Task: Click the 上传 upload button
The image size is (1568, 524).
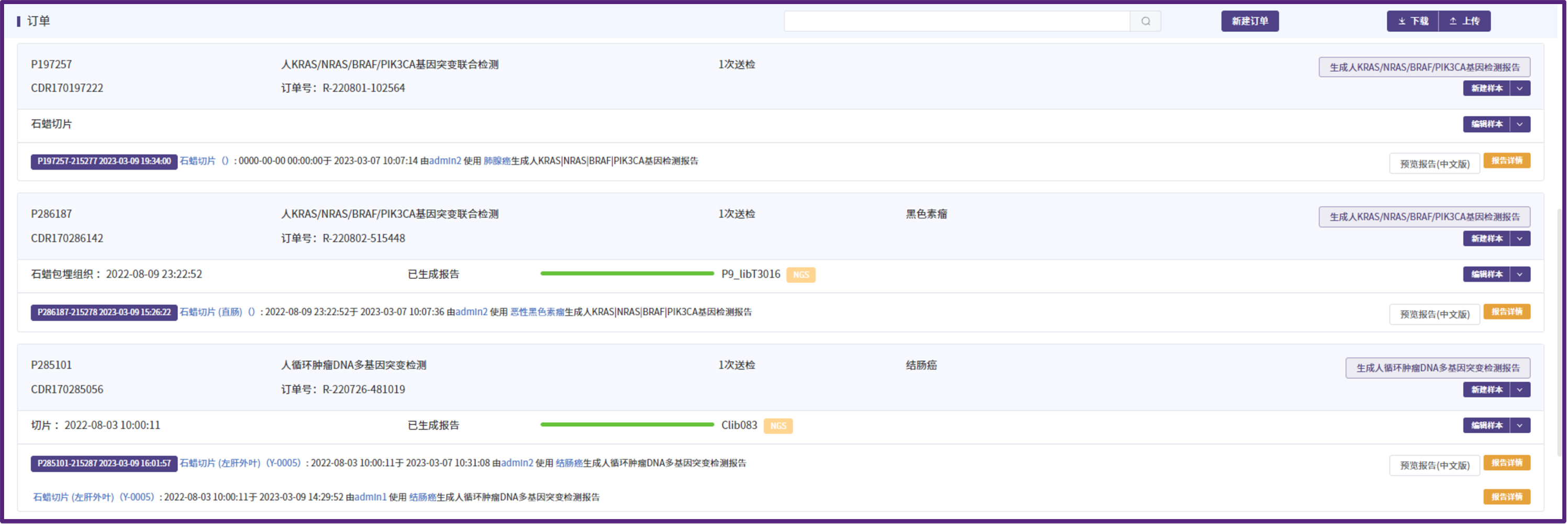Action: coord(1464,21)
